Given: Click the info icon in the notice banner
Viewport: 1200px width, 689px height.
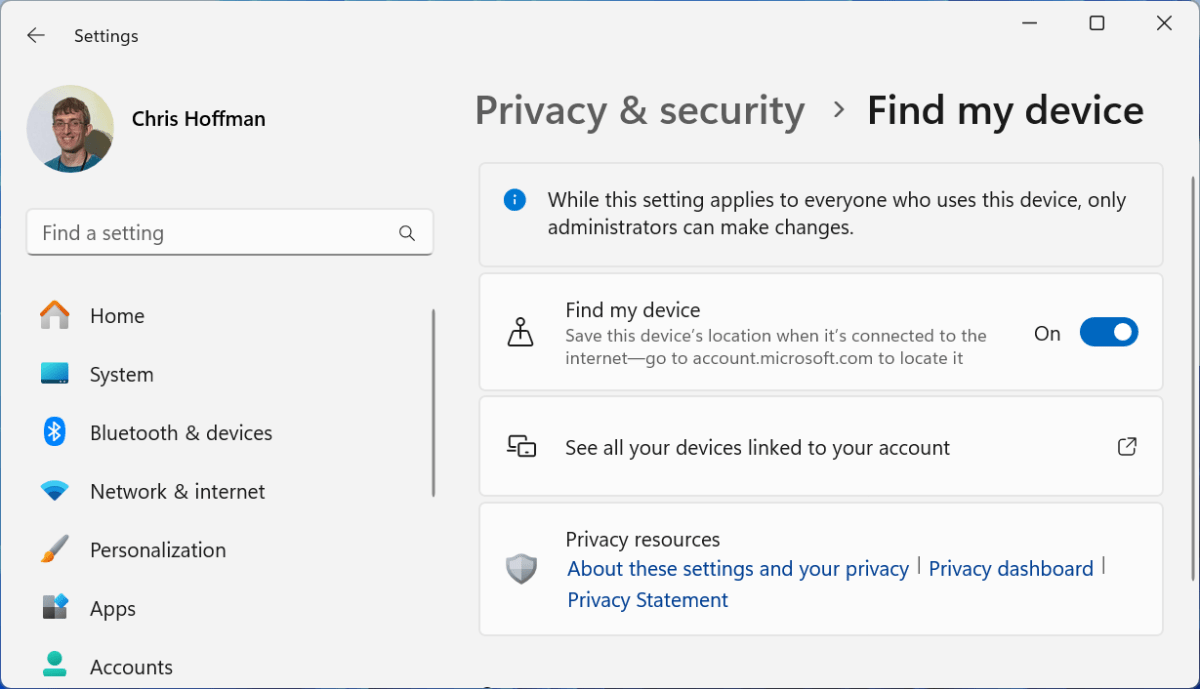Looking at the screenshot, I should [x=514, y=199].
